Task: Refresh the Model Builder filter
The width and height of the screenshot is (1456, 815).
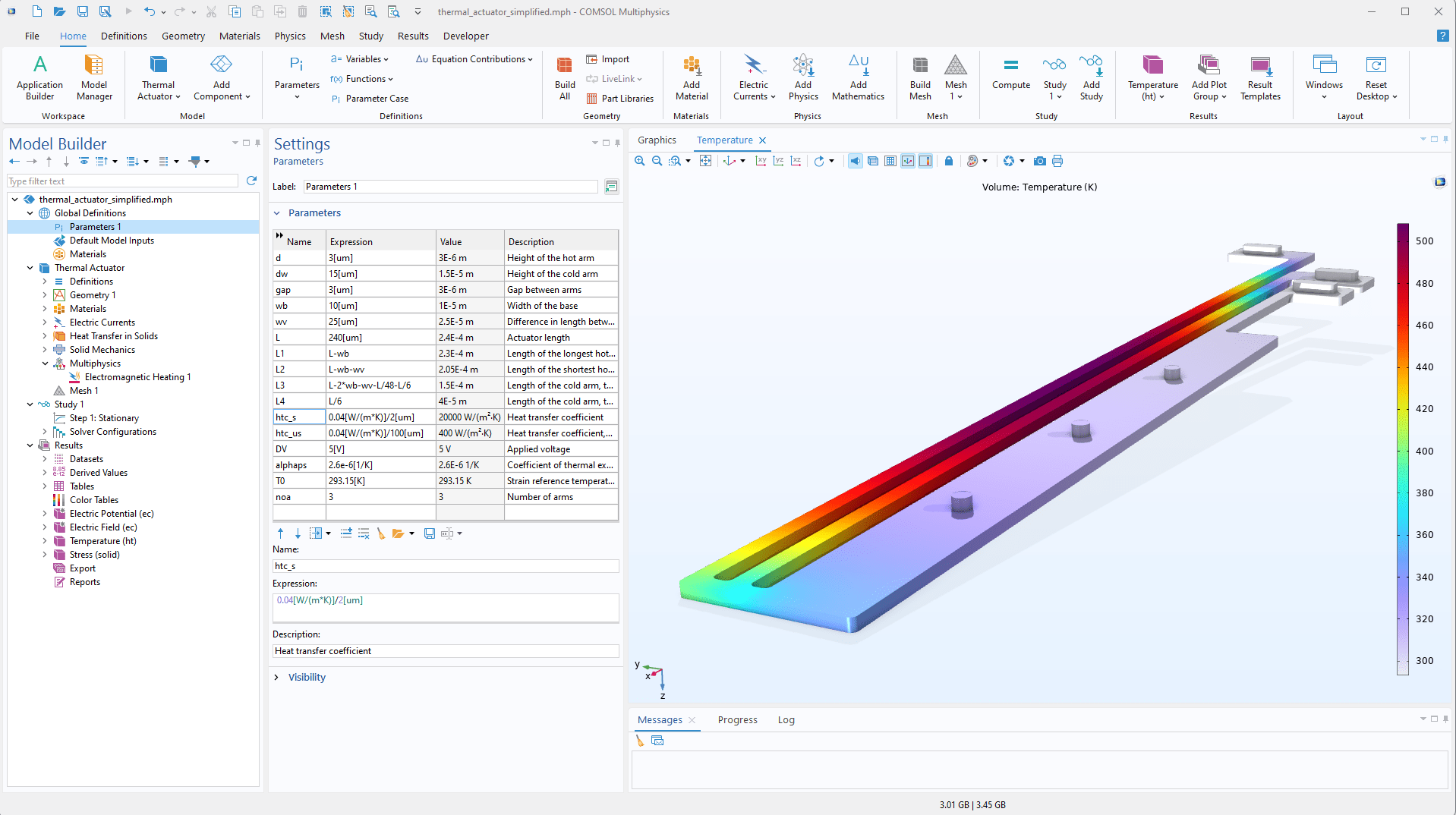Action: pyautogui.click(x=251, y=181)
